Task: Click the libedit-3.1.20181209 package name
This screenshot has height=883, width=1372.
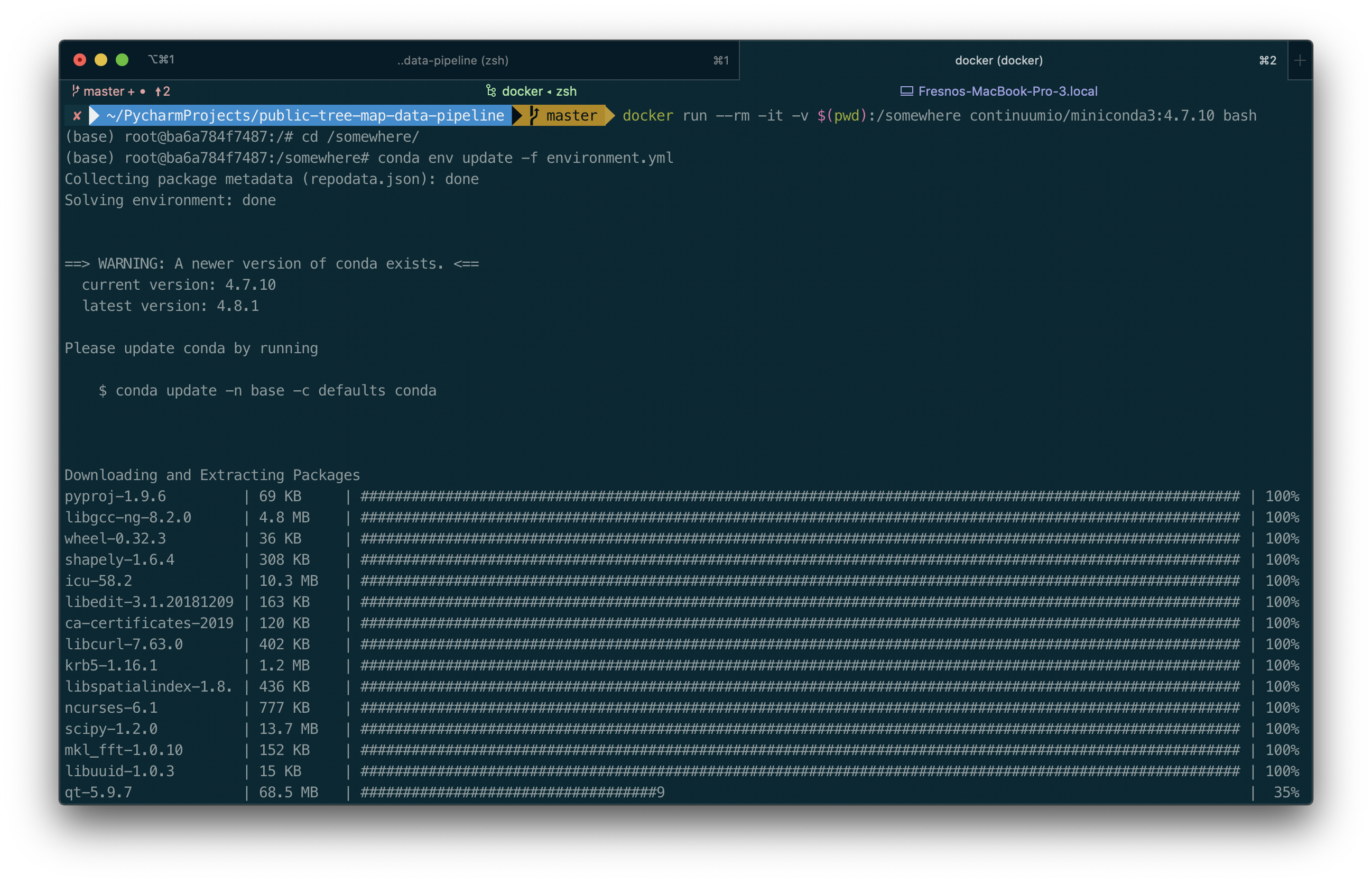Action: 149,602
